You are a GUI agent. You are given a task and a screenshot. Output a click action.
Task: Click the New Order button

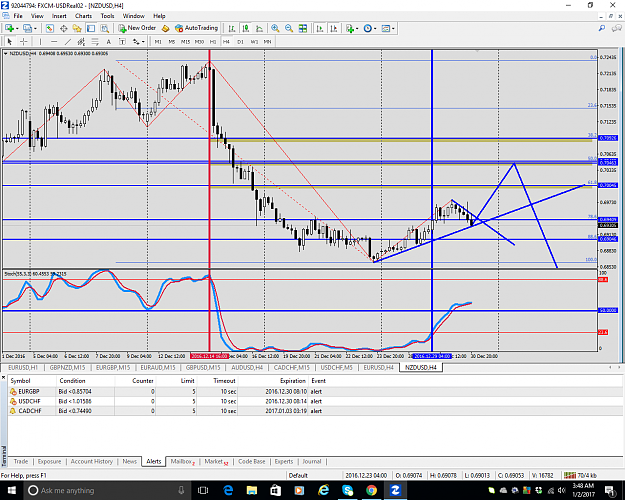click(x=137, y=28)
